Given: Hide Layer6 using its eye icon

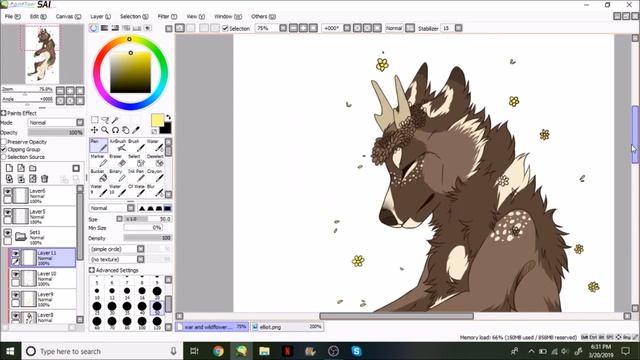Looking at the screenshot, I should point(8,191).
